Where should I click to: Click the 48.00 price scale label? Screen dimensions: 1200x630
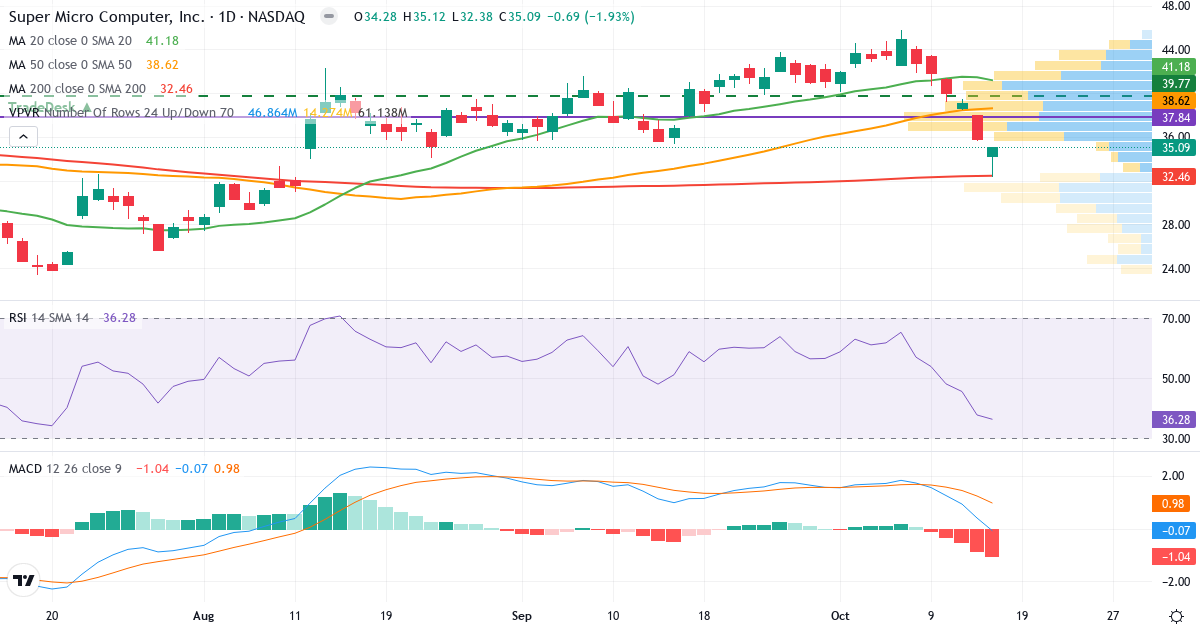tap(1175, 6)
